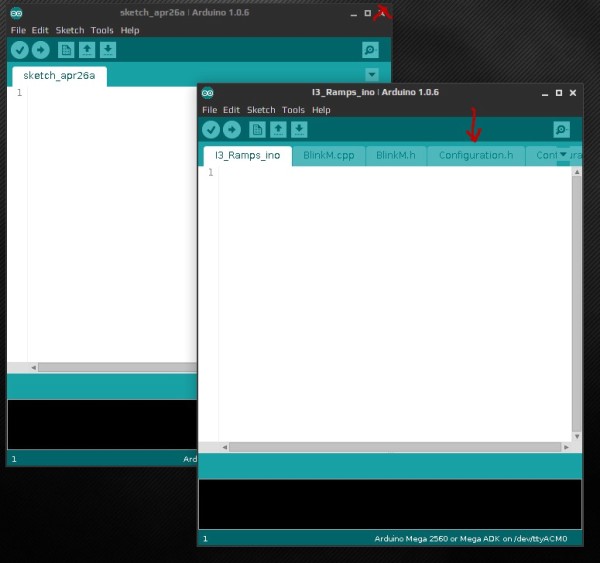Click Save sketch icon in sketch_apr26a window
Image resolution: width=600 pixels, height=563 pixels.
point(108,50)
